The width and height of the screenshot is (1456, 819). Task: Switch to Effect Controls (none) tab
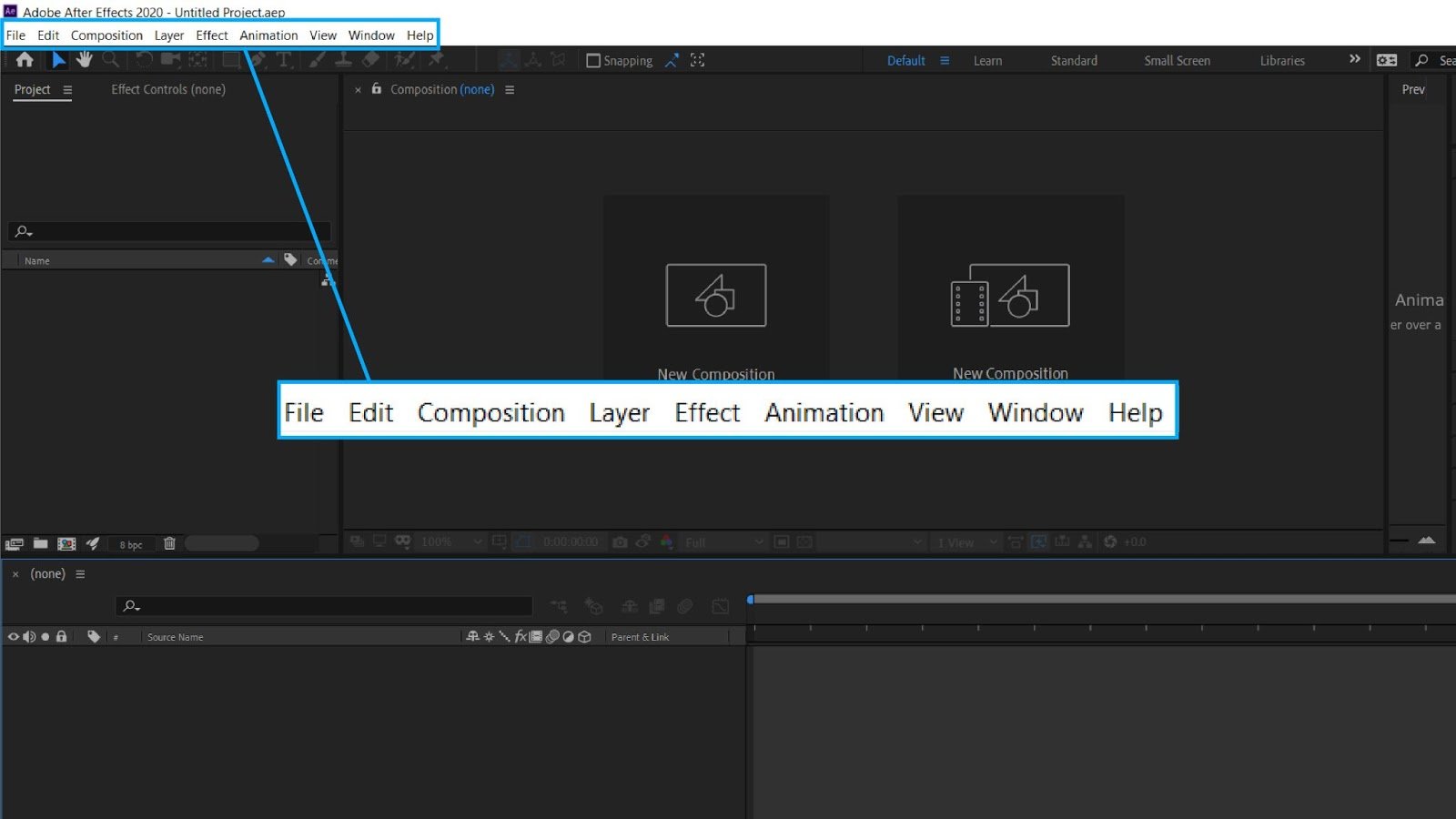point(168,89)
